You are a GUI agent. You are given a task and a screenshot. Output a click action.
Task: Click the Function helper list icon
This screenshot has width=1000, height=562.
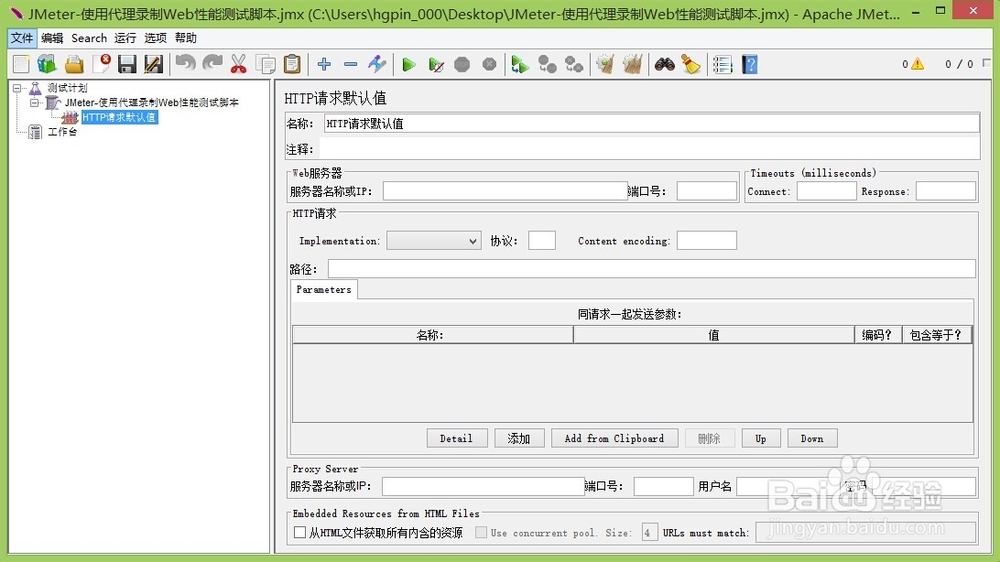point(723,64)
